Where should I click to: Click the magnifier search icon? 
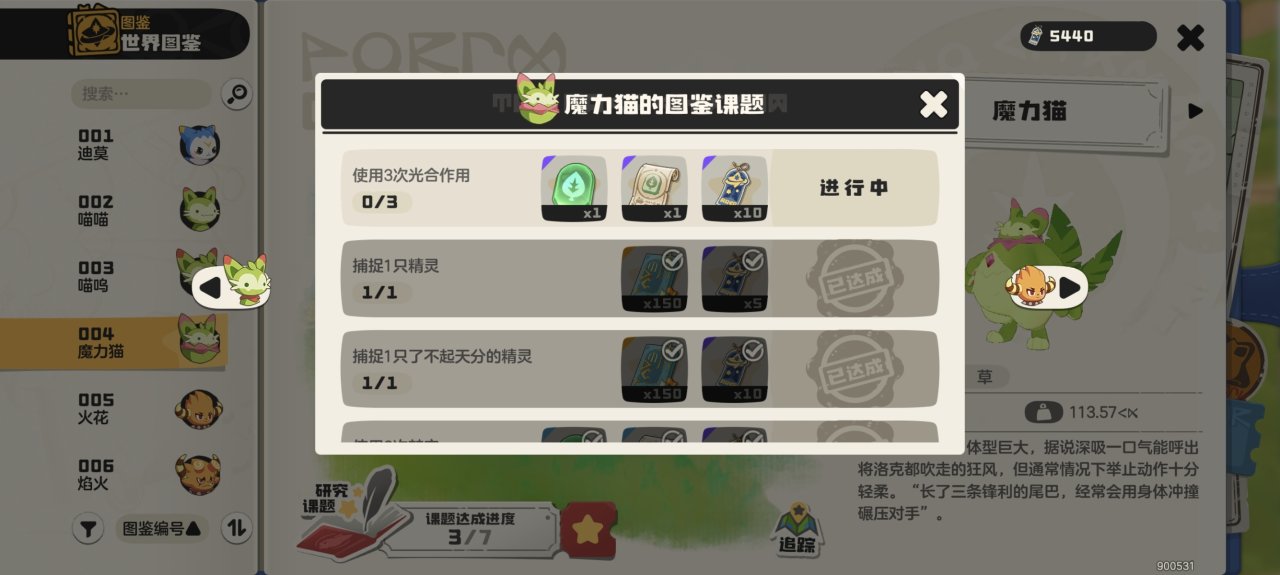(237, 94)
